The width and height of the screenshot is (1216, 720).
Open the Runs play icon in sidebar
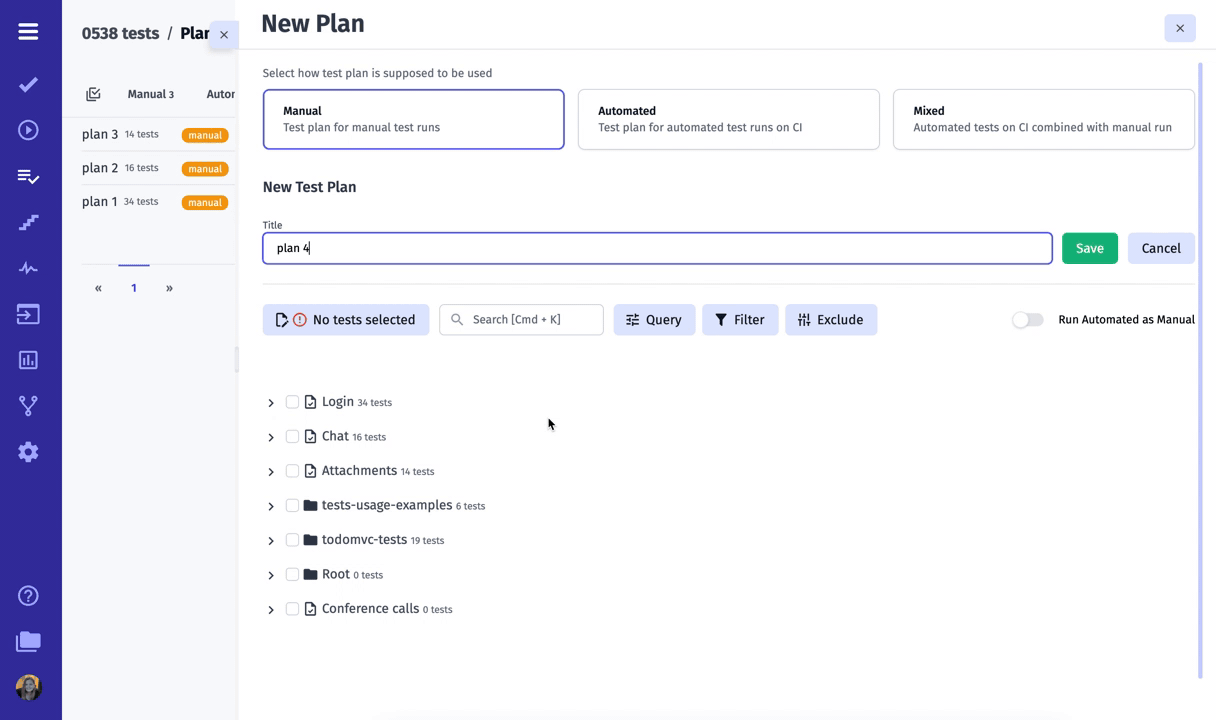[x=28, y=130]
